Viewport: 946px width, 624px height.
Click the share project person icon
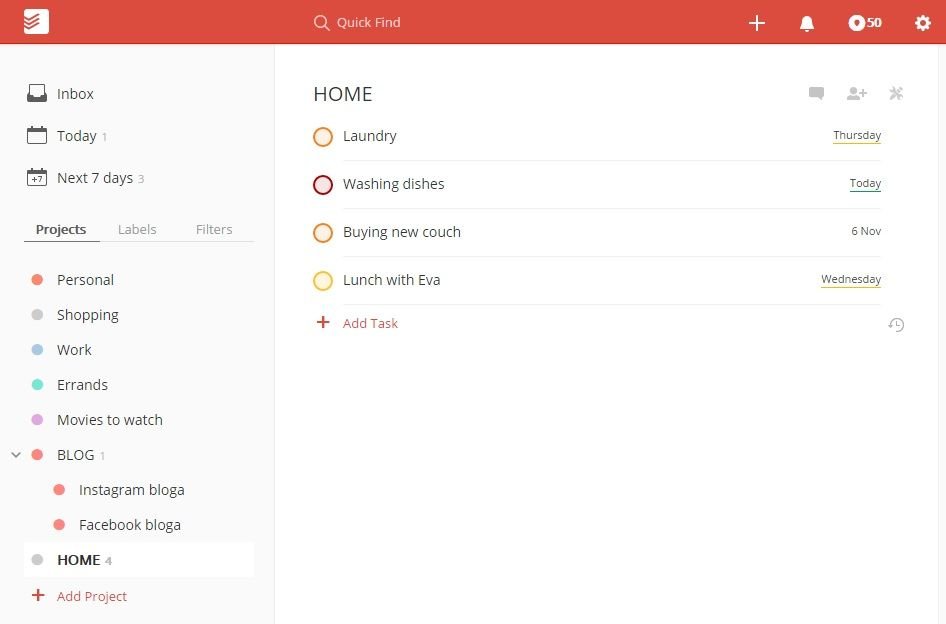tap(856, 94)
